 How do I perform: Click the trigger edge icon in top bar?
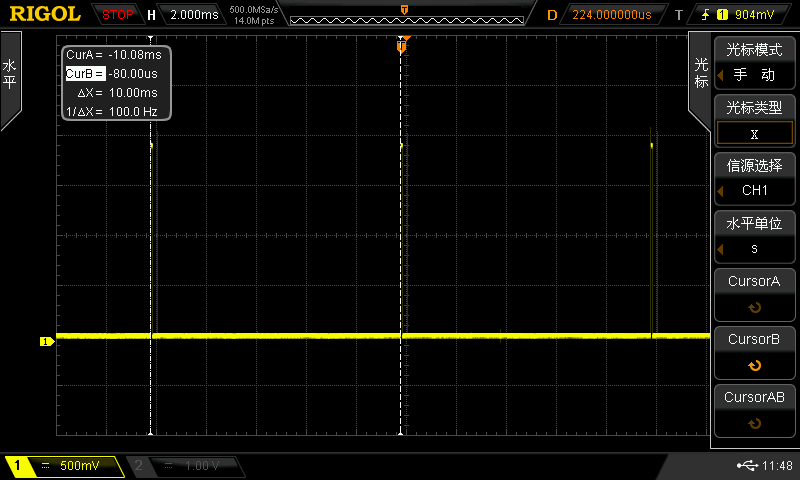coord(707,14)
